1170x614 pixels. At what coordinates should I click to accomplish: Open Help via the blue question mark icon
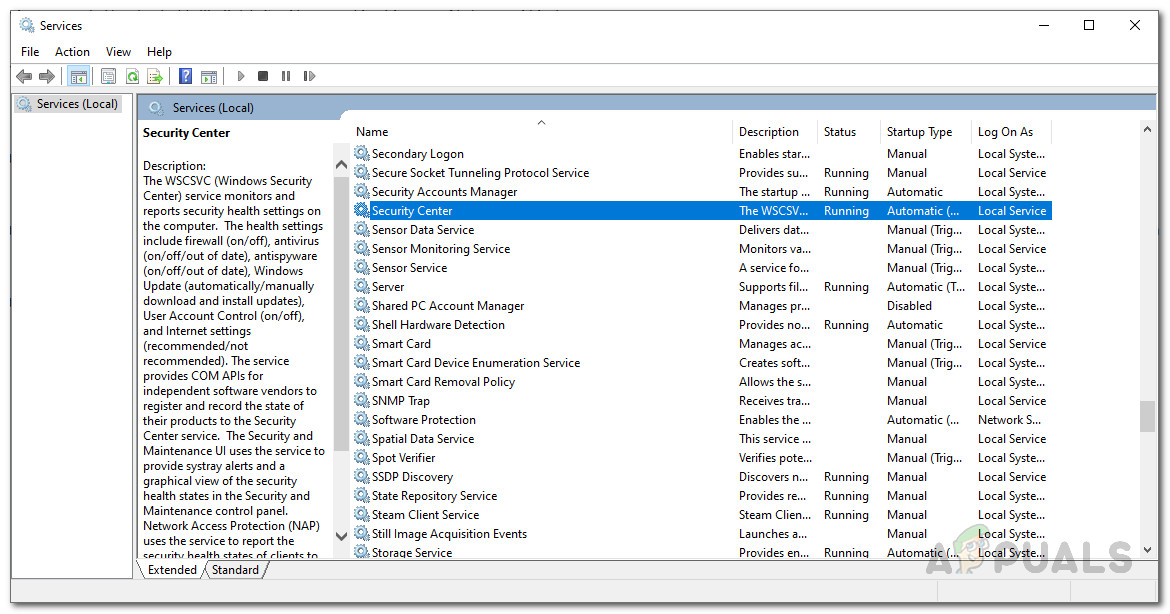pyautogui.click(x=185, y=76)
